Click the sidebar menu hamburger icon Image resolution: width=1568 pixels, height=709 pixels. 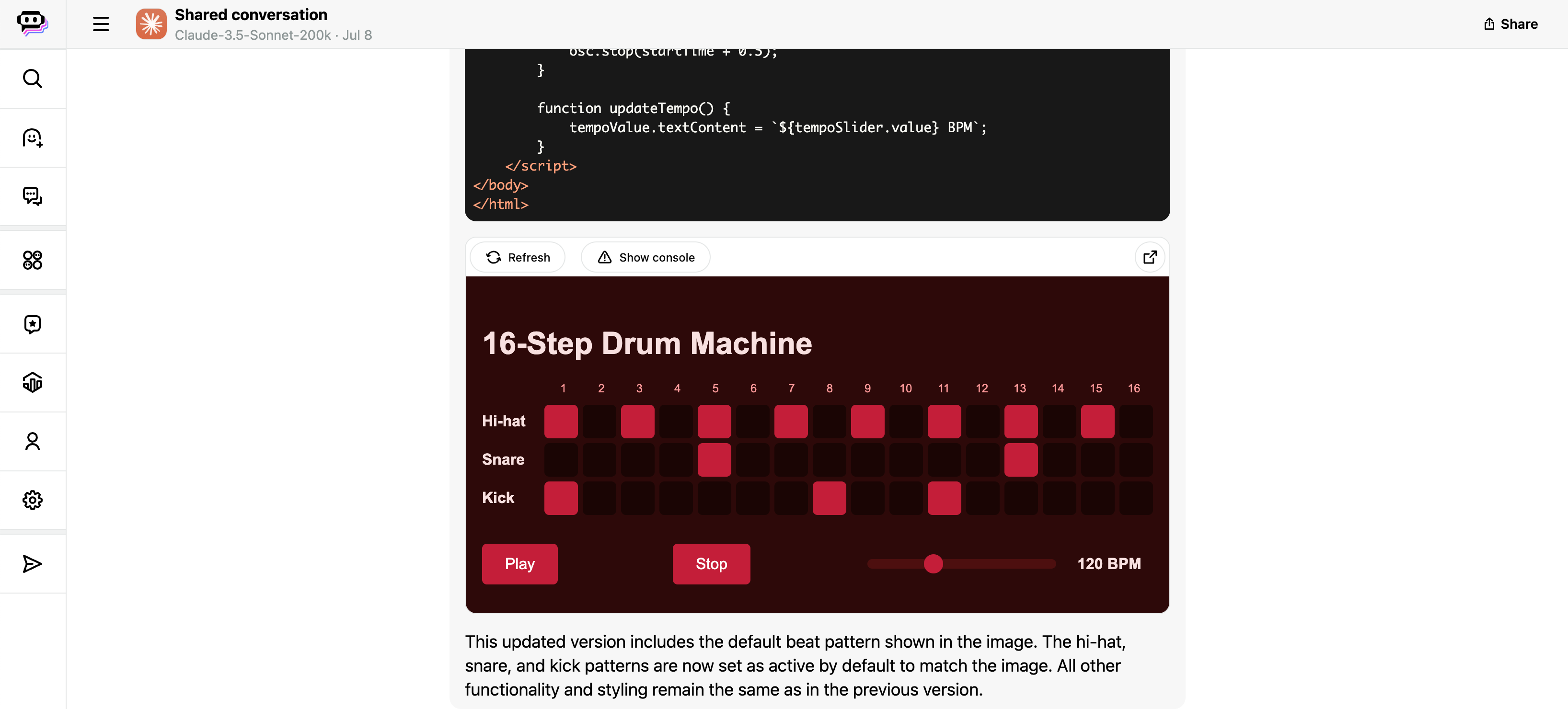[x=100, y=23]
